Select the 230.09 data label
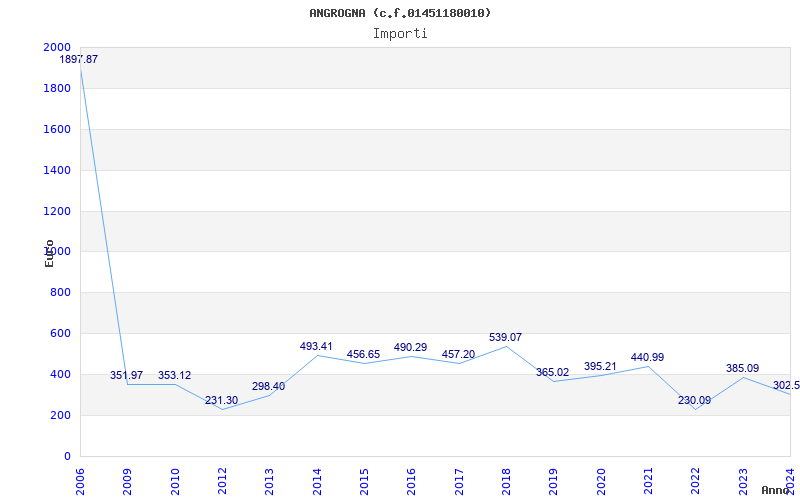Screen dimensions: 800x500 point(694,401)
